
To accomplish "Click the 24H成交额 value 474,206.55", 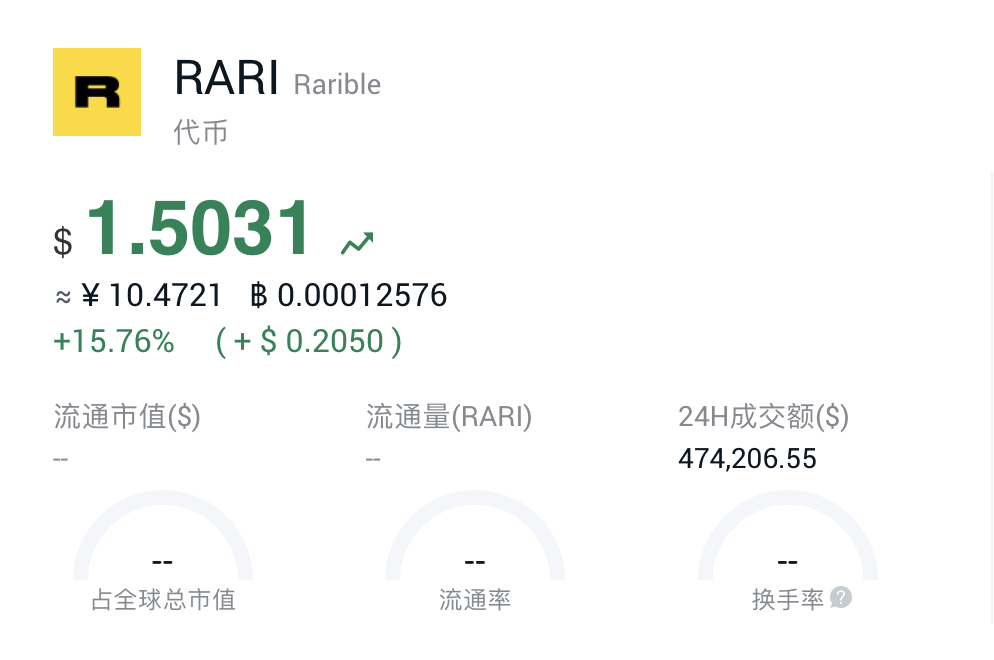I will 746,458.
